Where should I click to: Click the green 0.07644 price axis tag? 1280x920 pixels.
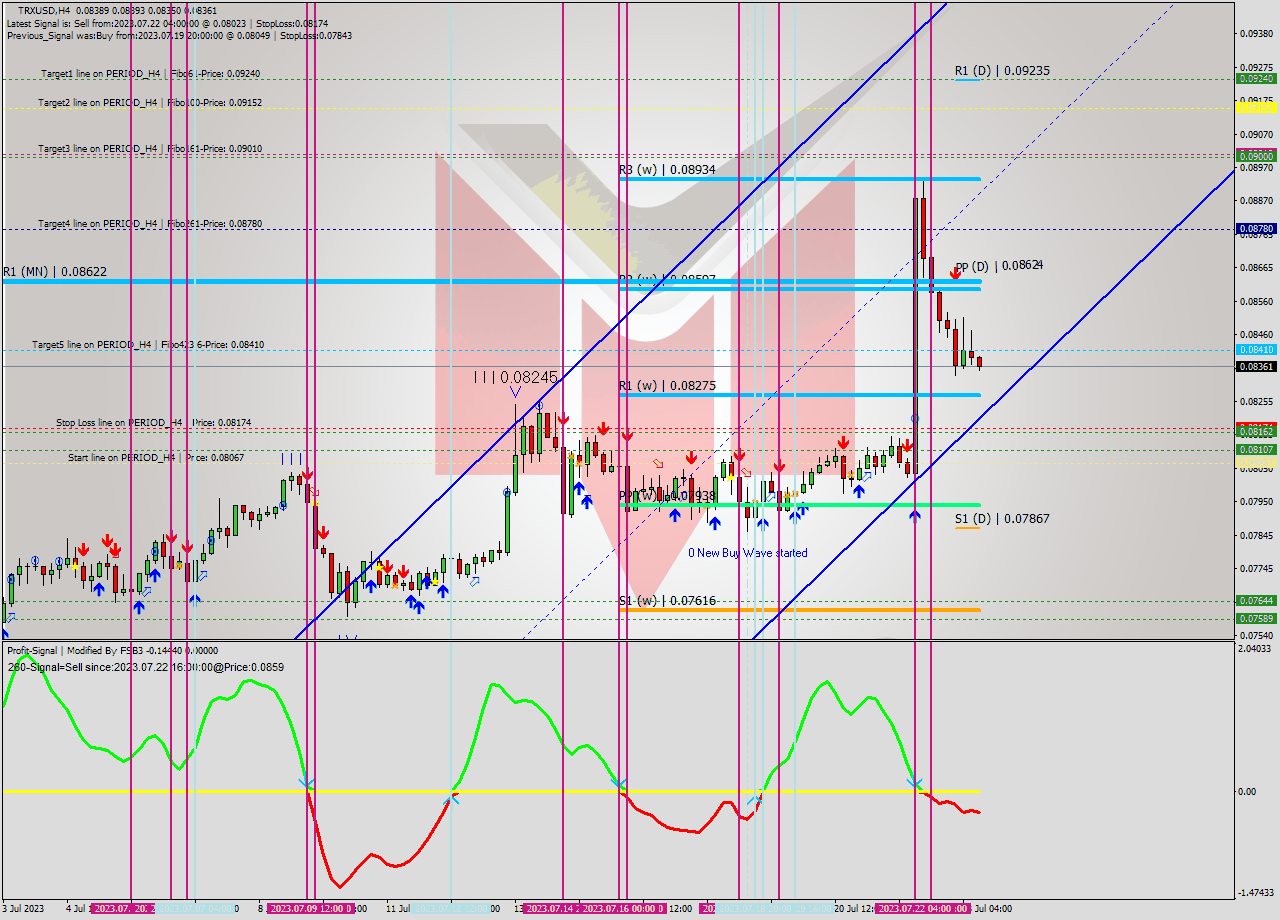pyautogui.click(x=1256, y=601)
